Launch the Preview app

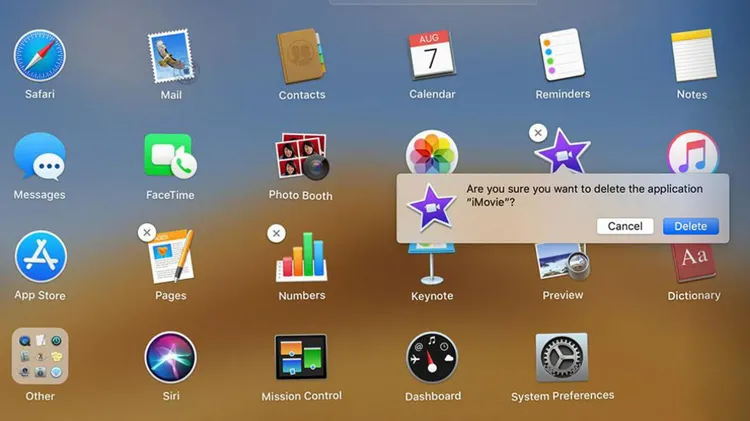pyautogui.click(x=562, y=262)
